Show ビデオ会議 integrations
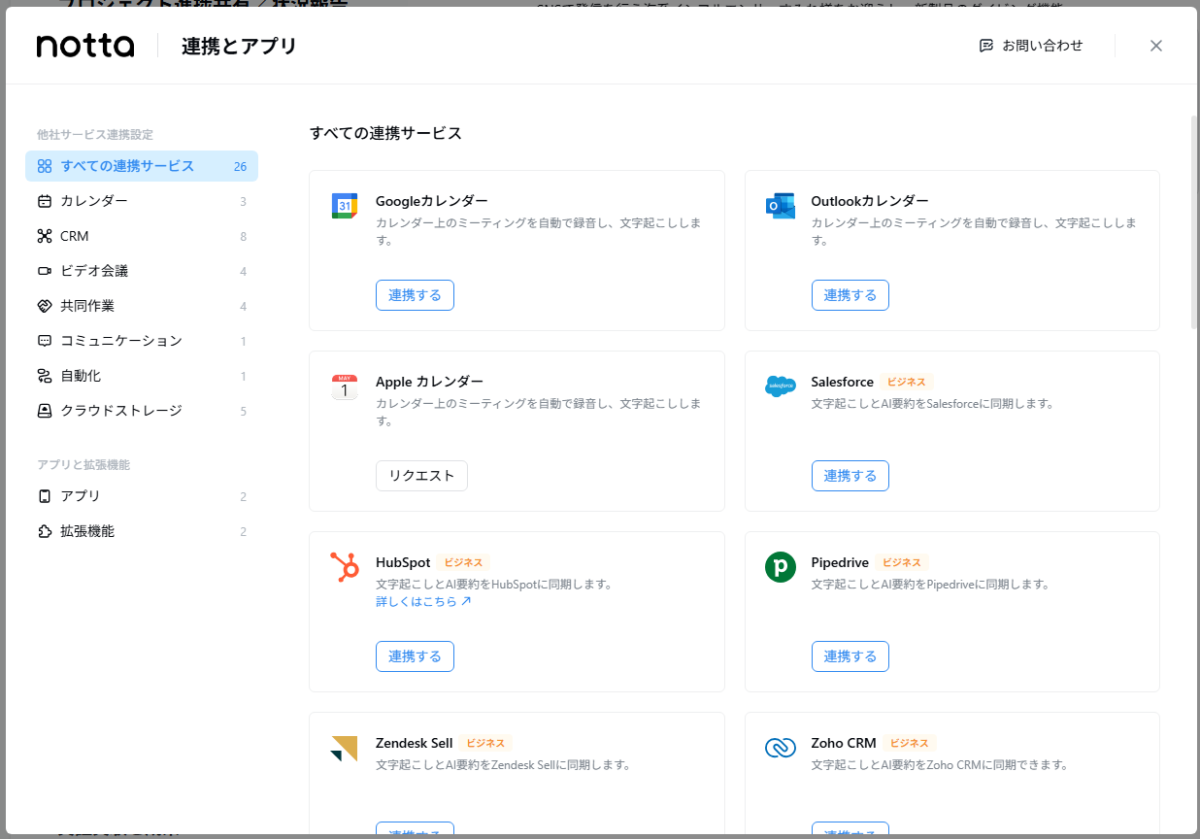 pos(94,271)
